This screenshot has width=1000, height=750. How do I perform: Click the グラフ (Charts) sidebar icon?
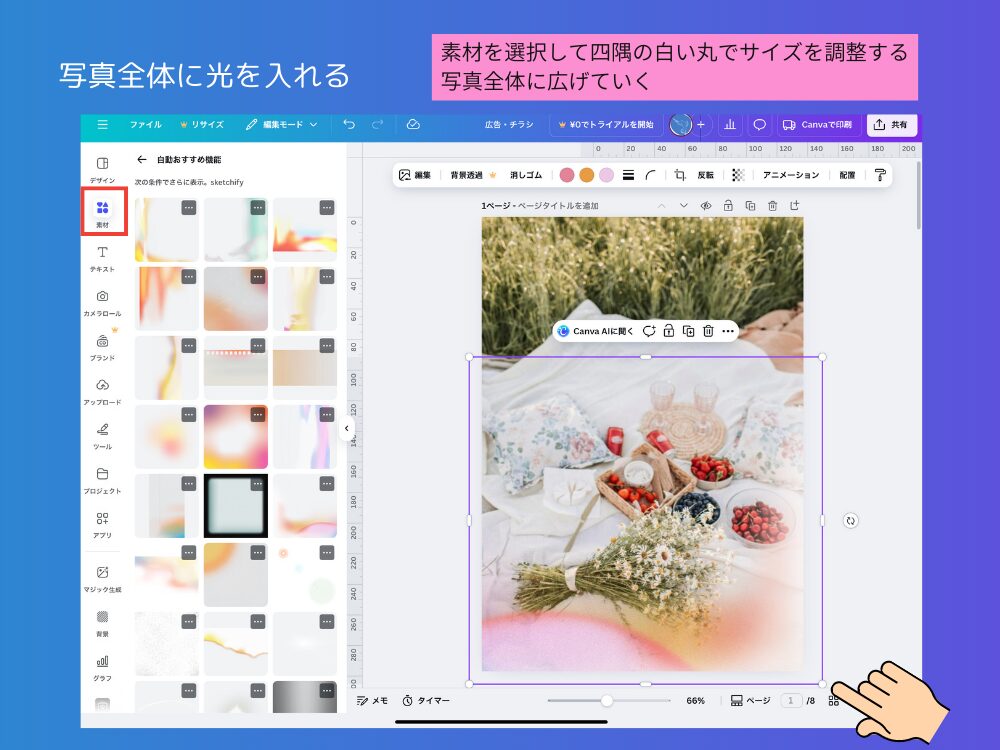point(101,665)
